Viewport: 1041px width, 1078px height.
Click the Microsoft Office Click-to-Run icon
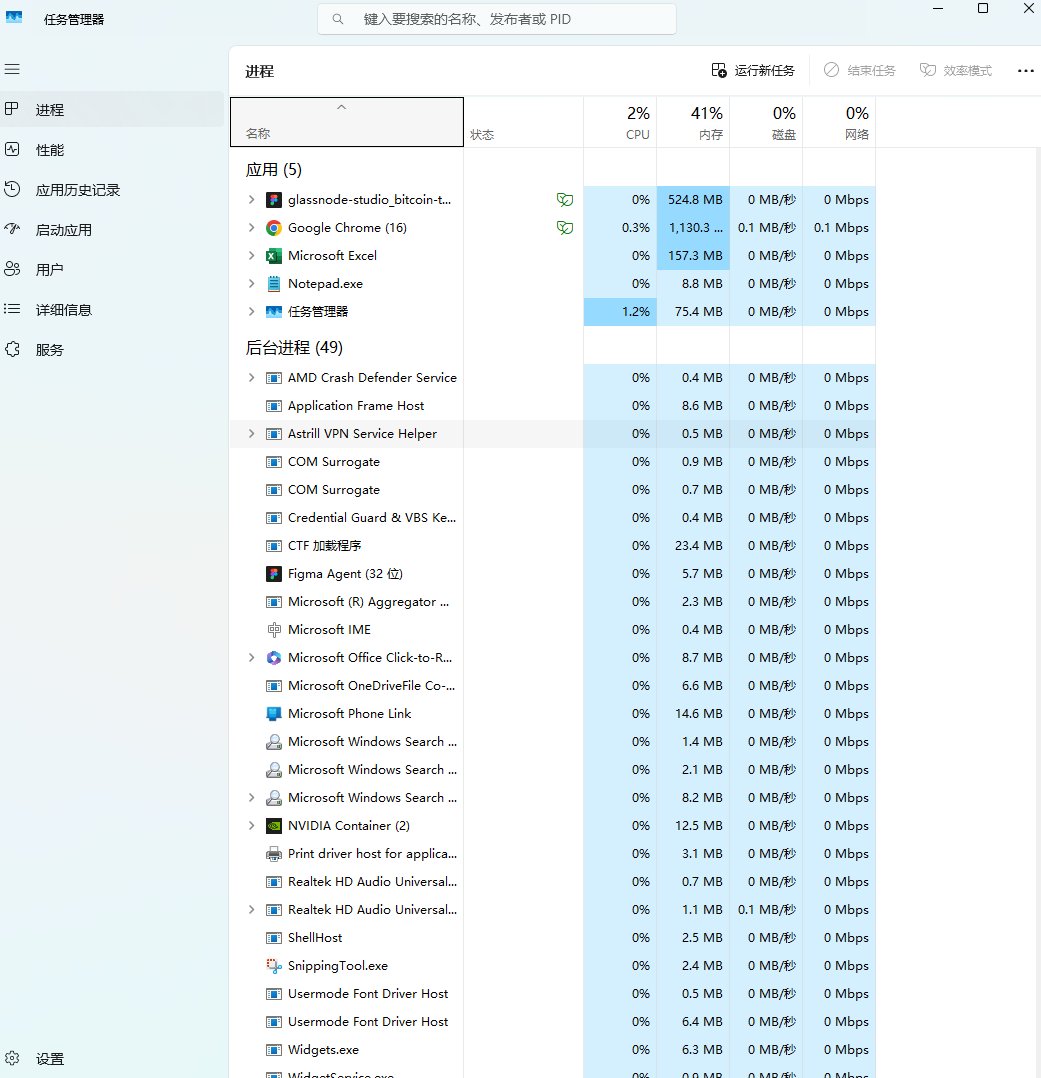pos(274,658)
